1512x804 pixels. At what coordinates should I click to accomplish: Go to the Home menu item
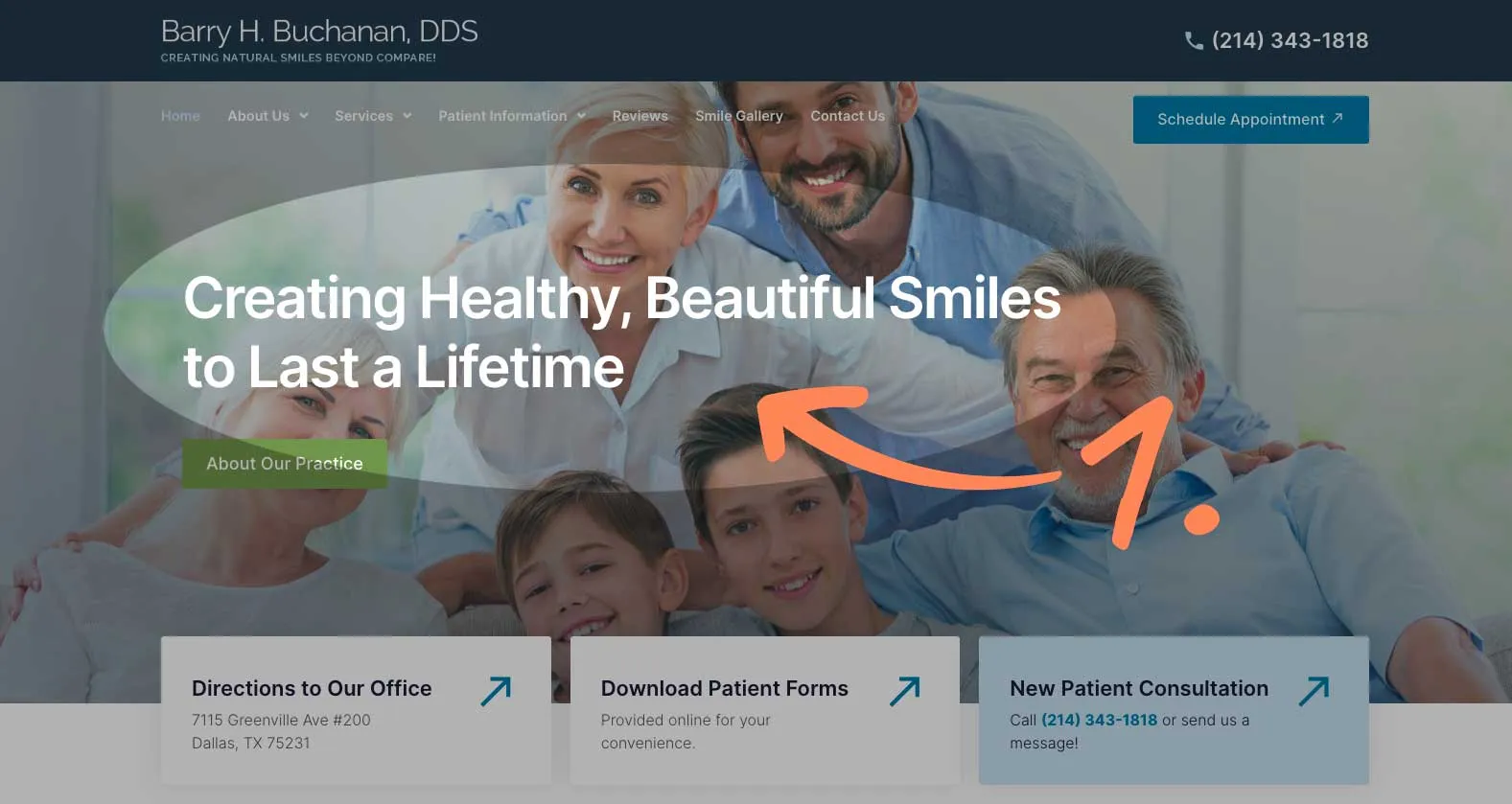click(180, 116)
